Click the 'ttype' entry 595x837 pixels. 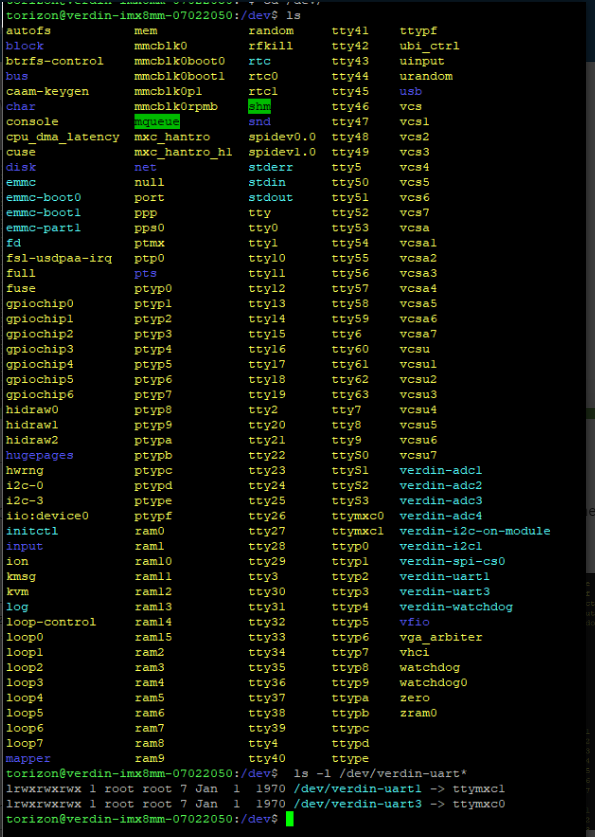click(351, 759)
